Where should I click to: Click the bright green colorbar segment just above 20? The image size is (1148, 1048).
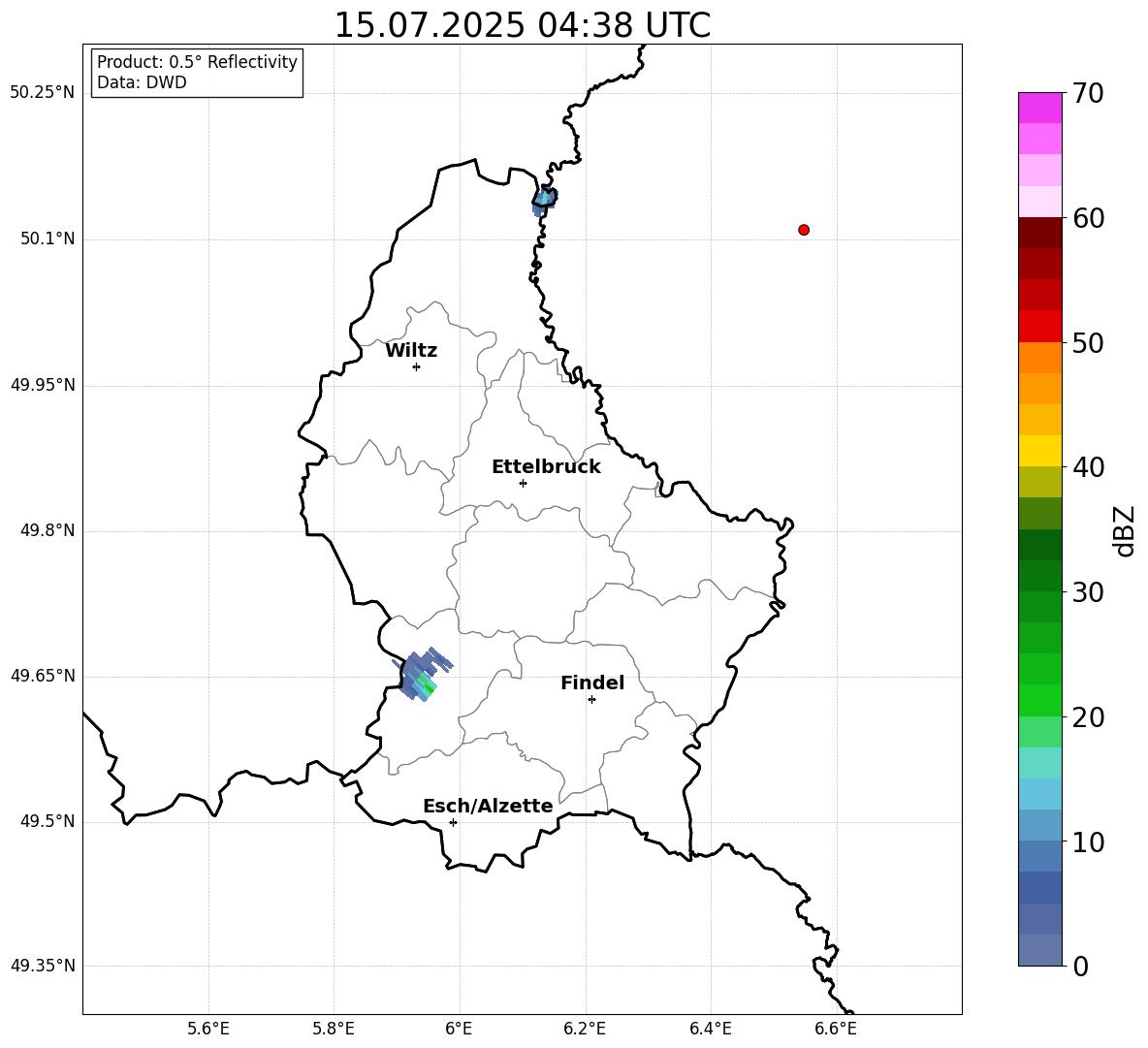1039,700
